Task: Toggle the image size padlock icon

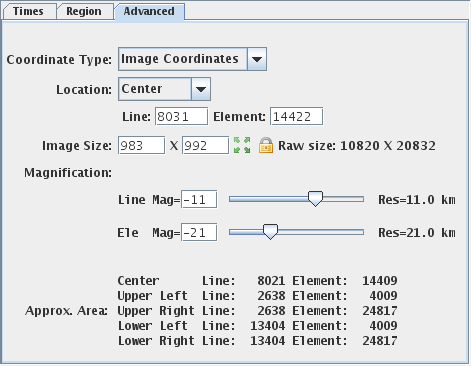Action: click(x=266, y=145)
